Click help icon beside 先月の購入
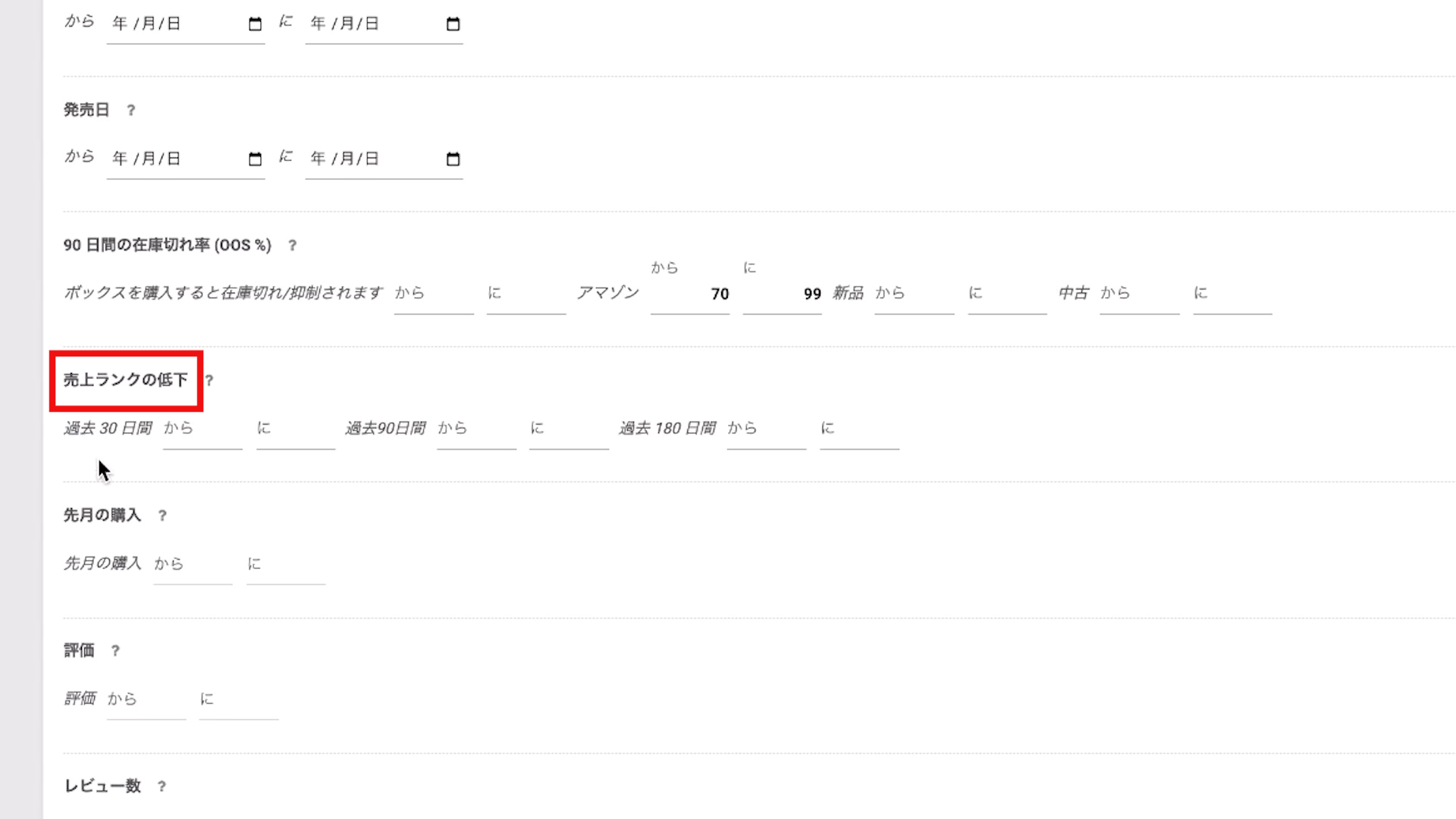The height and width of the screenshot is (819, 1456). pos(162,516)
